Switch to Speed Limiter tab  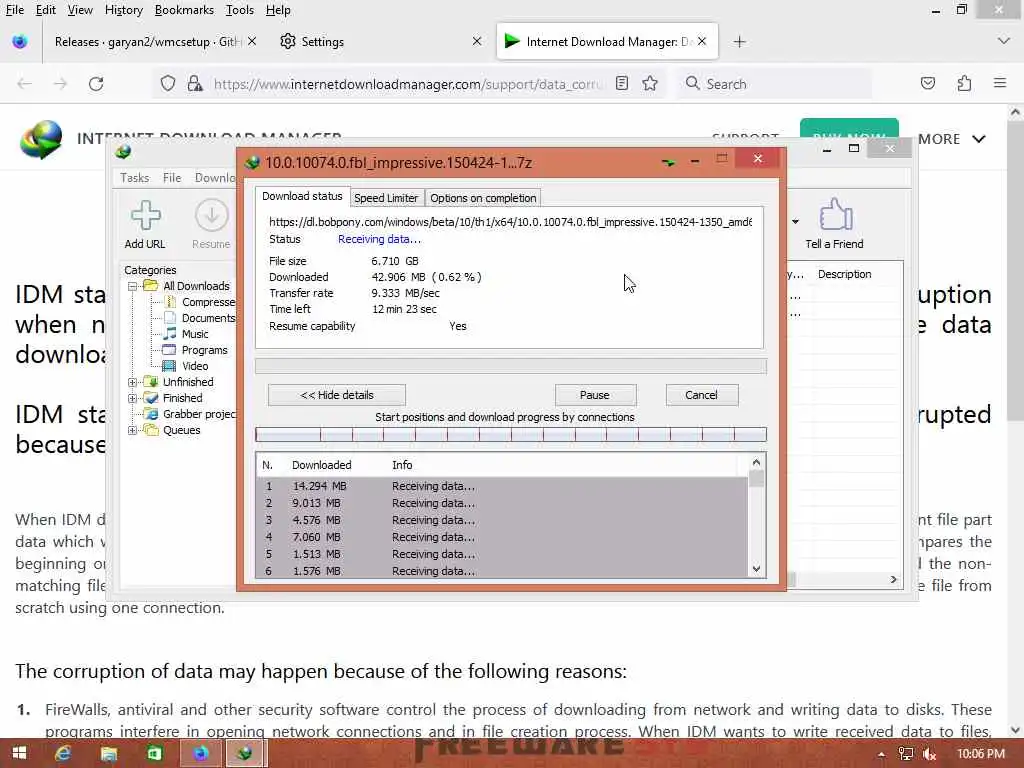coord(386,198)
